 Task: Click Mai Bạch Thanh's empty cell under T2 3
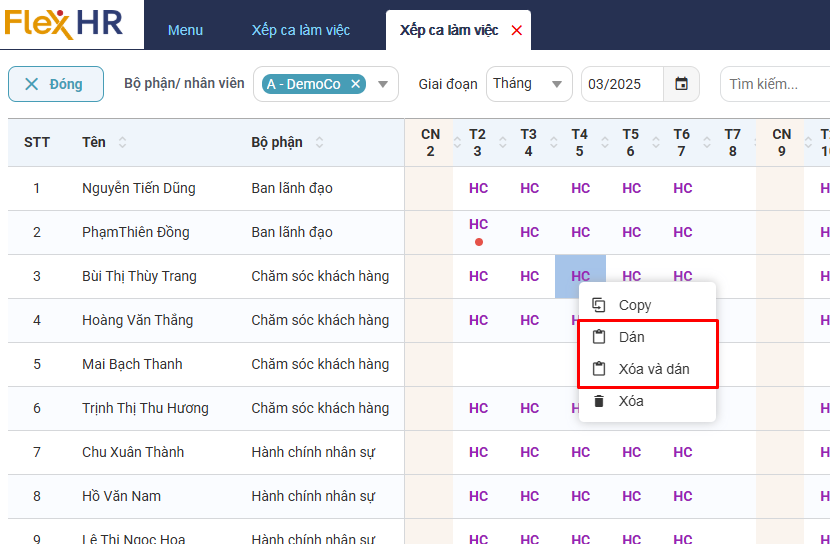(479, 364)
